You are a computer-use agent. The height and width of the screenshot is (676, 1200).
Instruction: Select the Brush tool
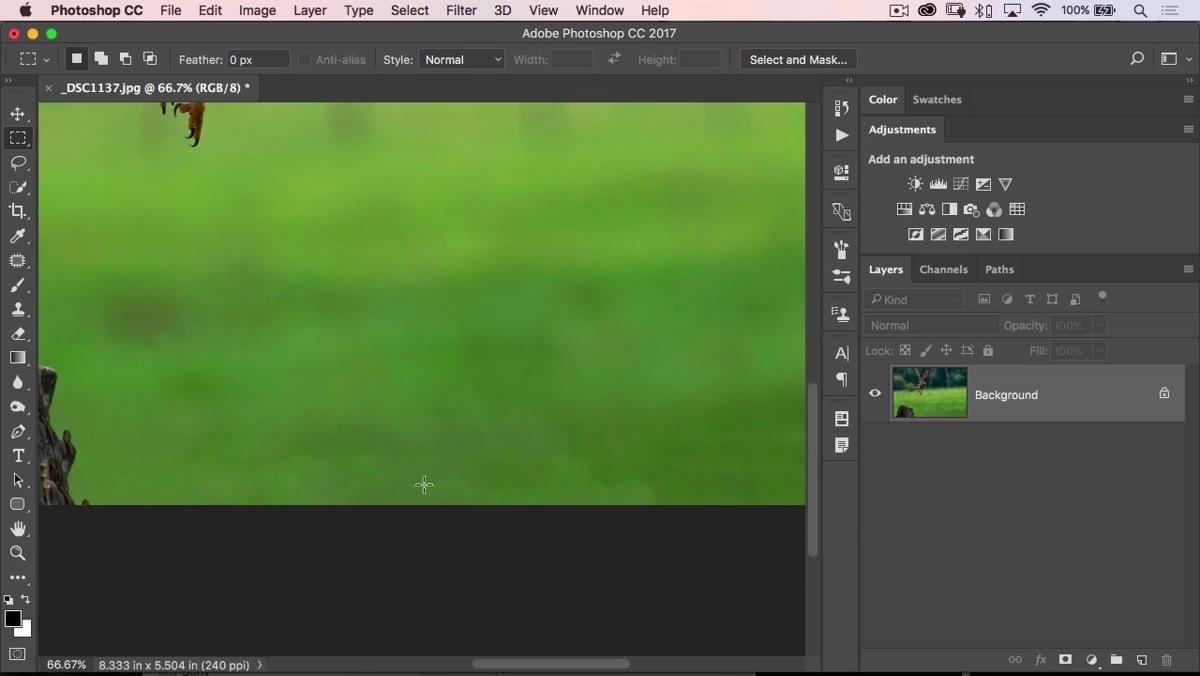pyautogui.click(x=18, y=285)
